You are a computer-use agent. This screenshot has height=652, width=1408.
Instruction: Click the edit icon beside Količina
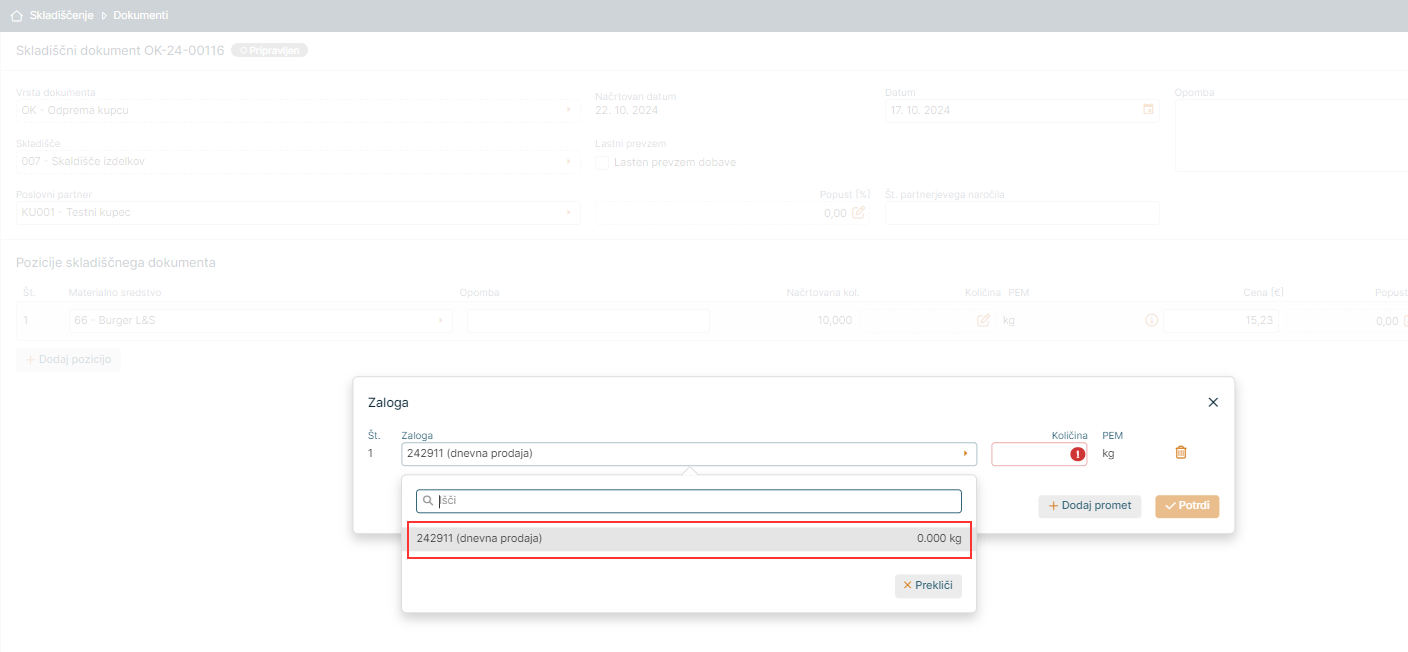click(x=983, y=321)
